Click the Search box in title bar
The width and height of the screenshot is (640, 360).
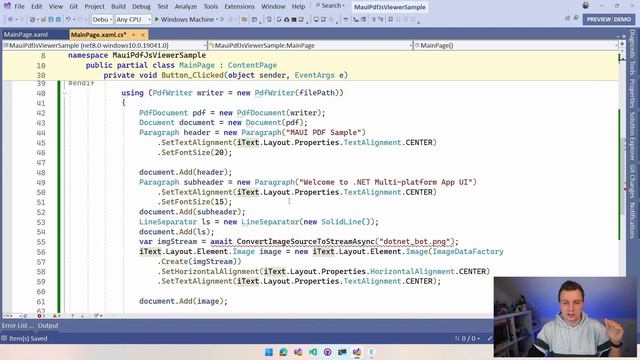pyautogui.click(x=330, y=6)
